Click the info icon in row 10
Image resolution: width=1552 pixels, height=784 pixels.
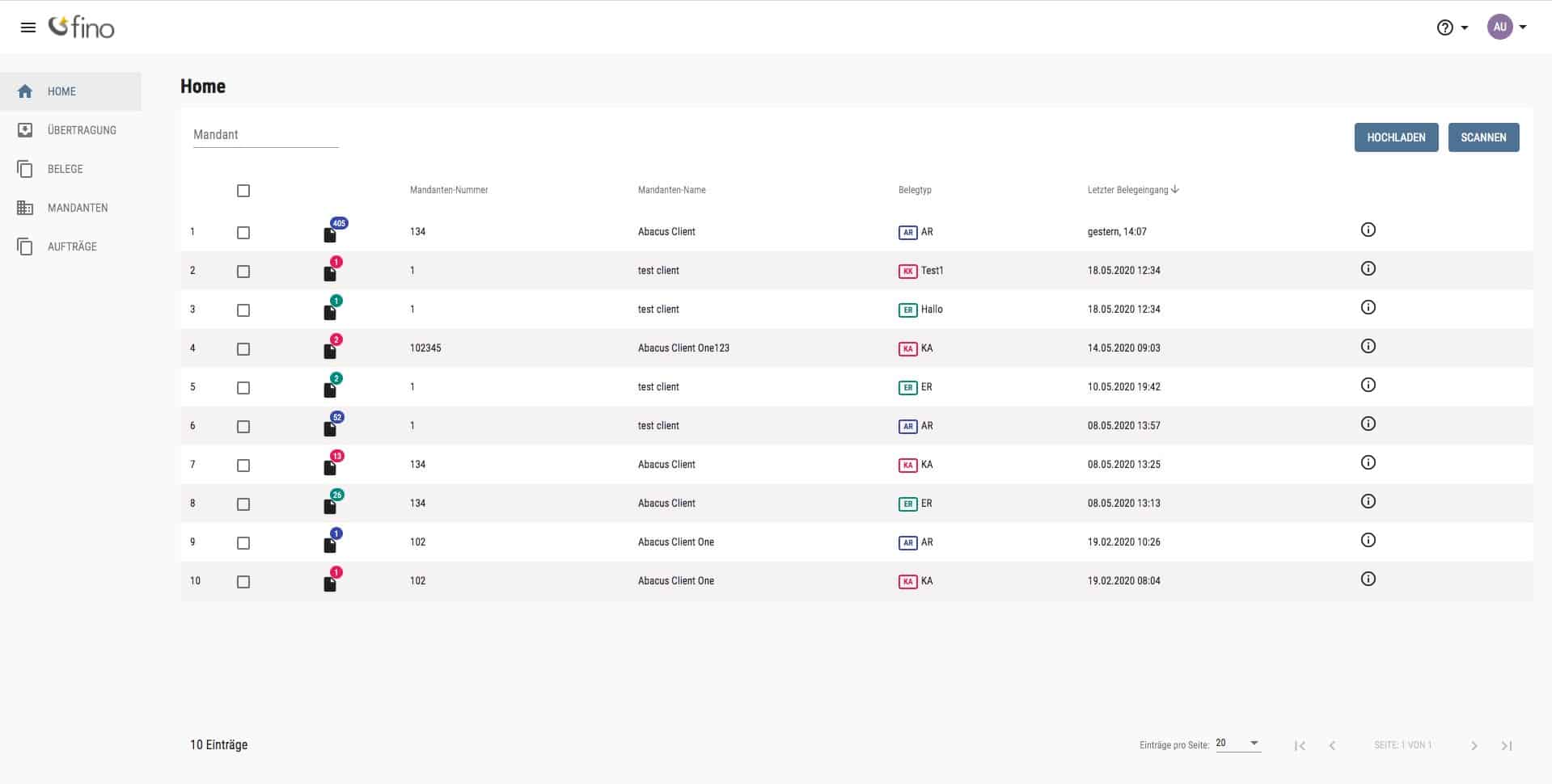(1368, 579)
